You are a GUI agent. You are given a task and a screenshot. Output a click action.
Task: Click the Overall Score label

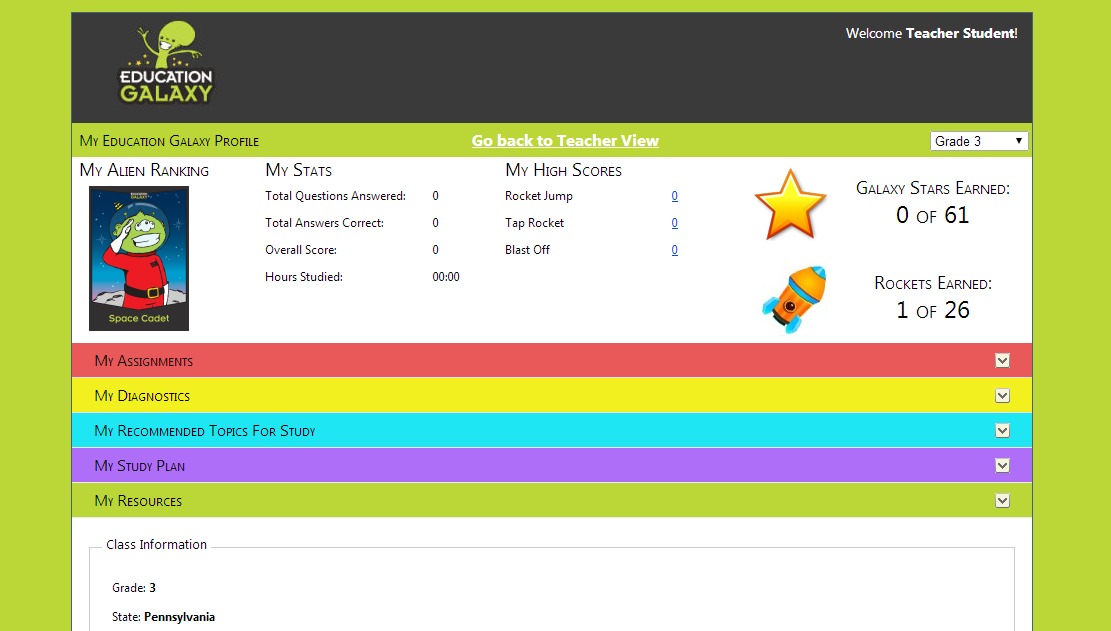[x=301, y=250]
